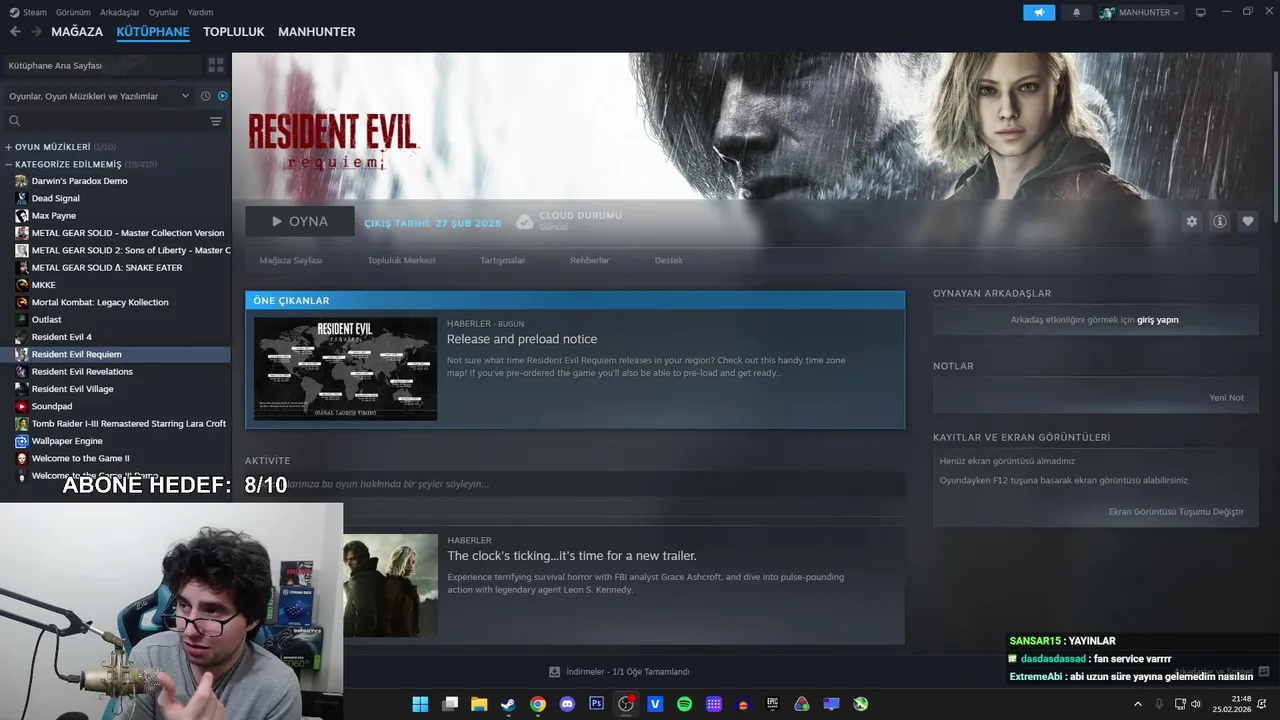The width and height of the screenshot is (1280, 720).
Task: Open Photoshop from the taskbar
Action: click(597, 704)
